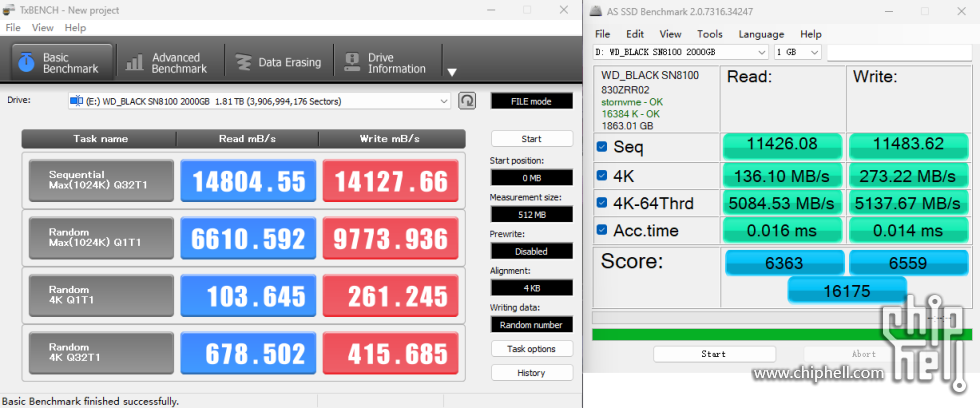Expand the AS SSD drive selection dropdown
The height and width of the screenshot is (408, 980).
click(762, 52)
